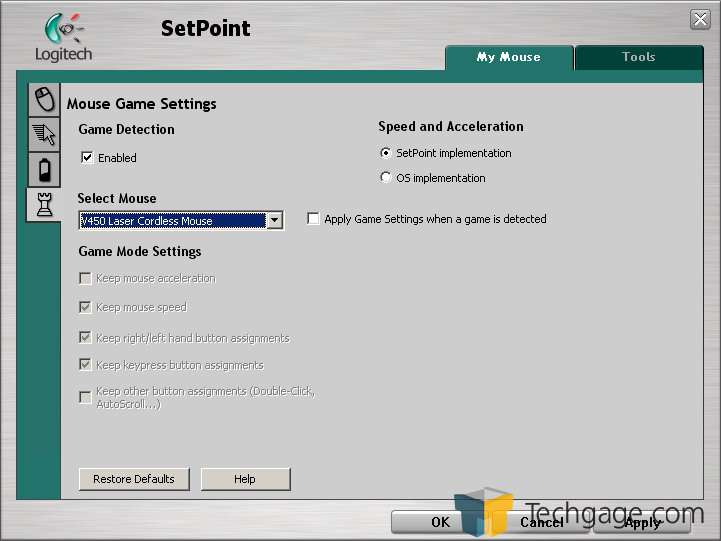Viewport: 721px width, 541px height.
Task: Toggle Keep mouse acceleration checkbox
Action: point(85,278)
